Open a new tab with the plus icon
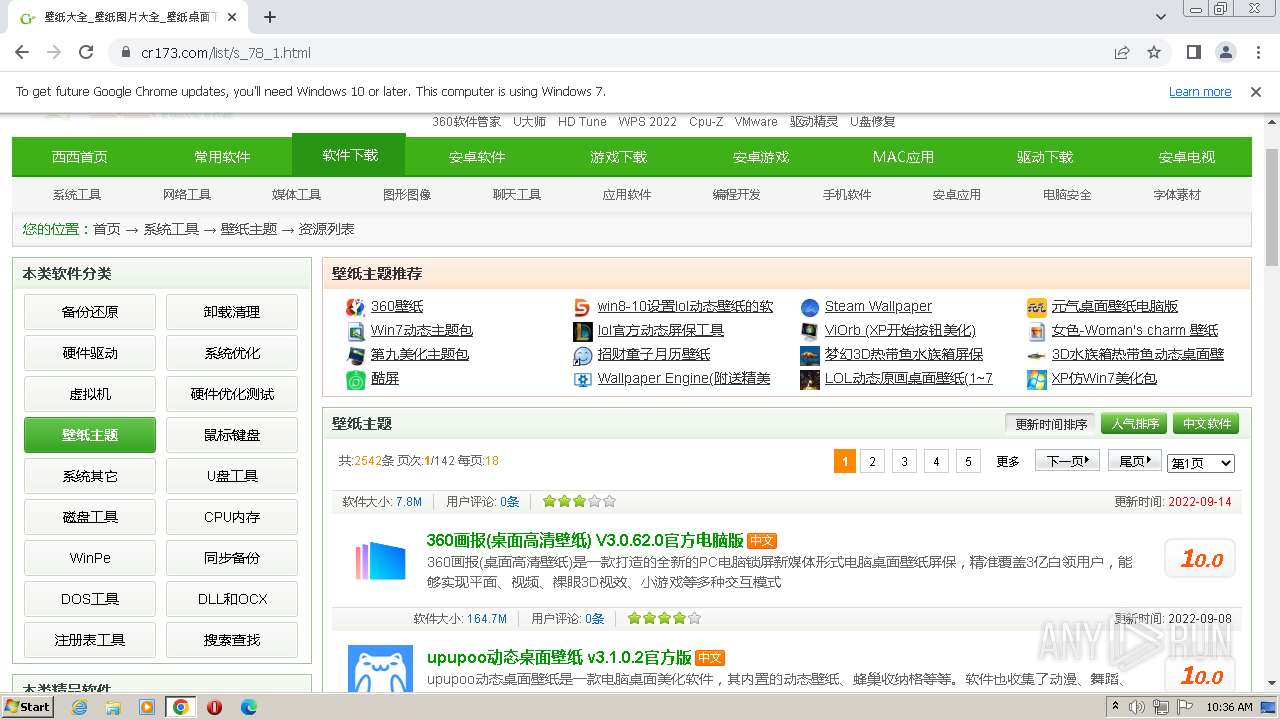Image resolution: width=1280 pixels, height=720 pixels. tap(270, 17)
